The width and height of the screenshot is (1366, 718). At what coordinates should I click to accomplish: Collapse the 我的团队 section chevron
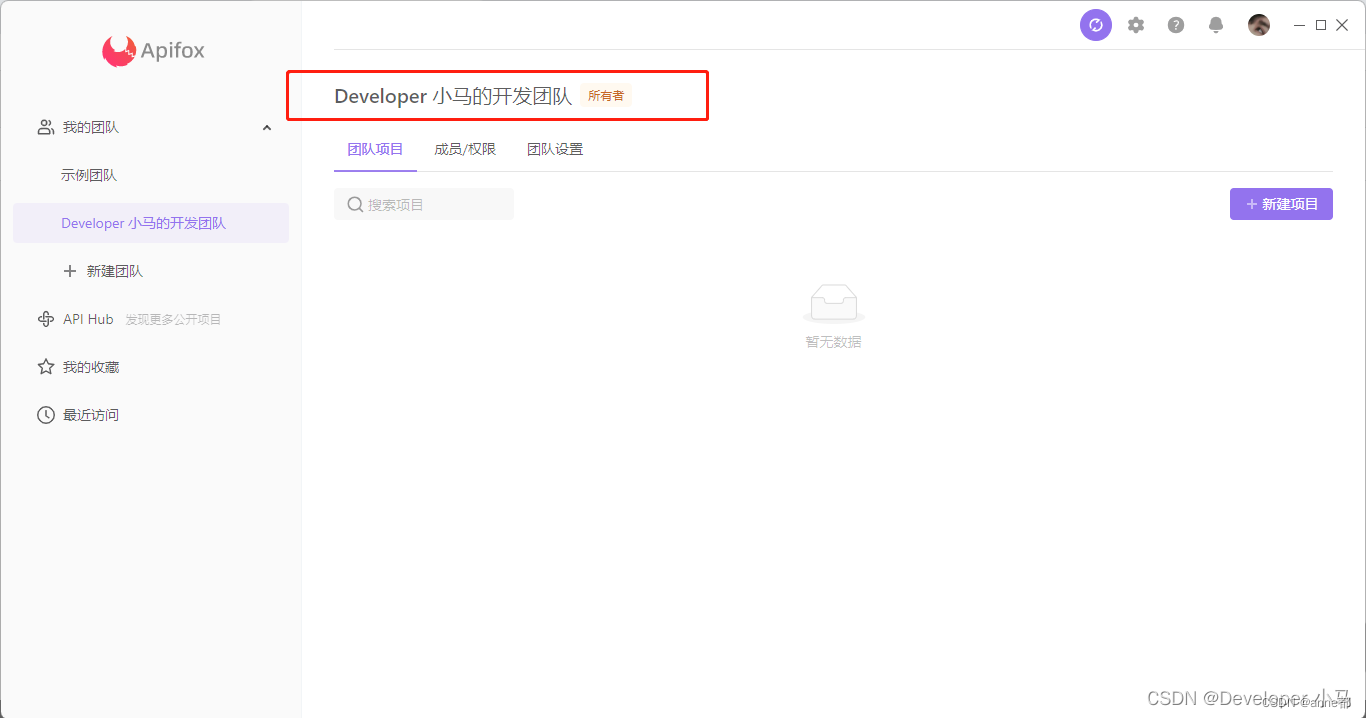(x=267, y=127)
